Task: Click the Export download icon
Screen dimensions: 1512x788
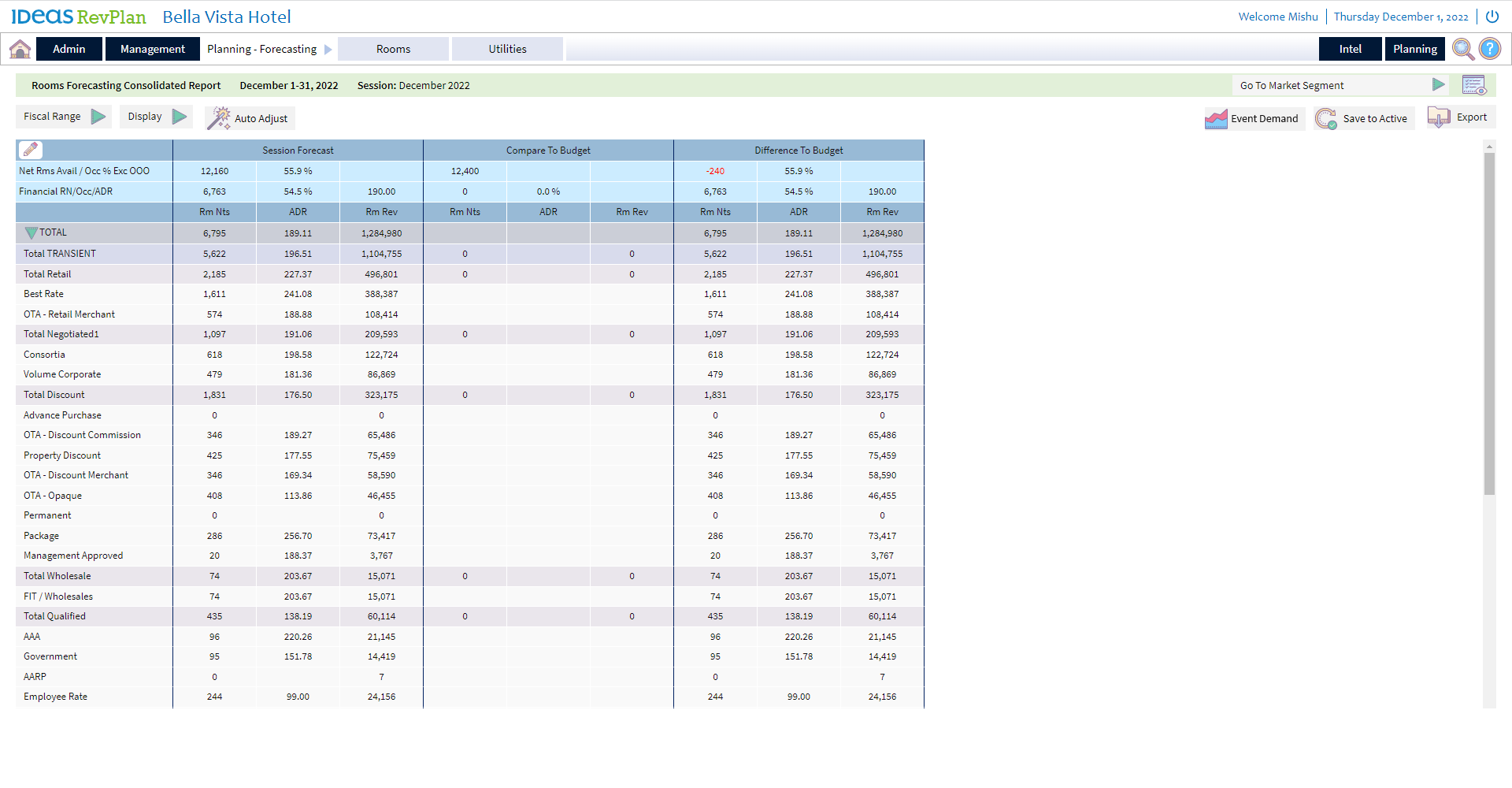Action: [x=1439, y=117]
